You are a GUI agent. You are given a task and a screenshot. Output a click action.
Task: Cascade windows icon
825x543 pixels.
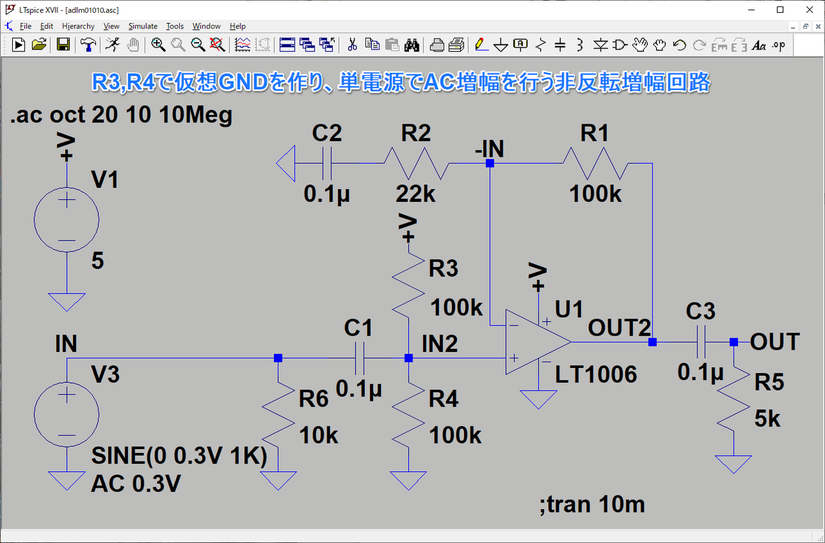(307, 45)
